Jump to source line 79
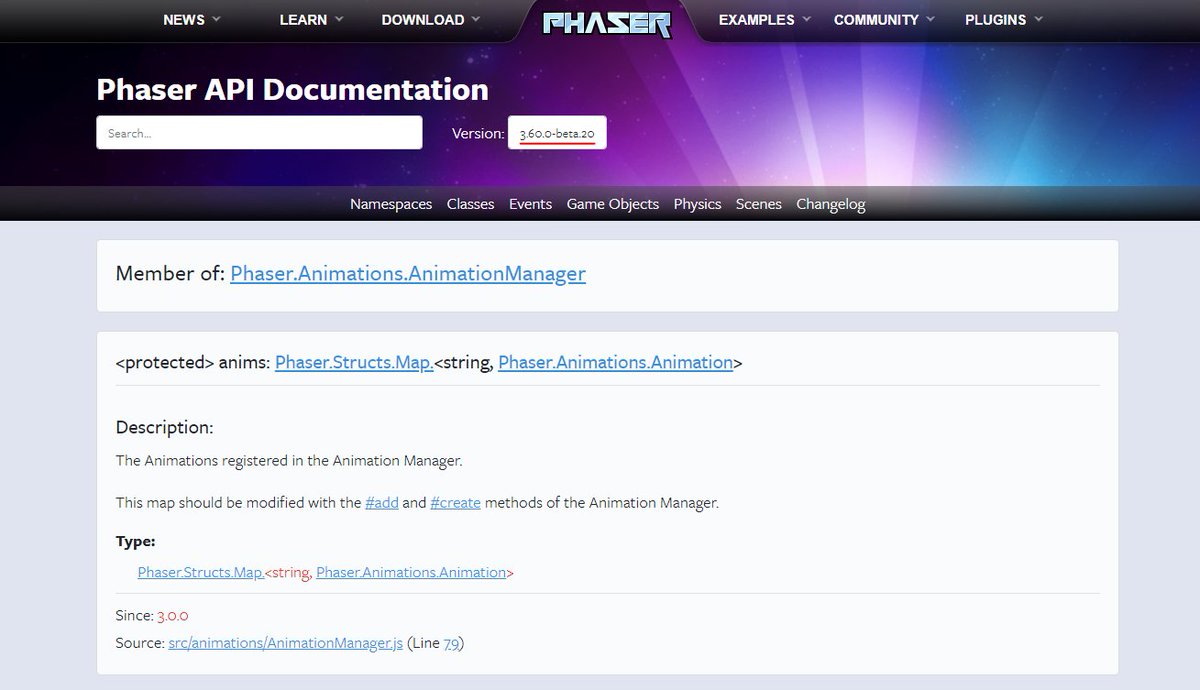This screenshot has height=690, width=1200. pyautogui.click(x=451, y=643)
